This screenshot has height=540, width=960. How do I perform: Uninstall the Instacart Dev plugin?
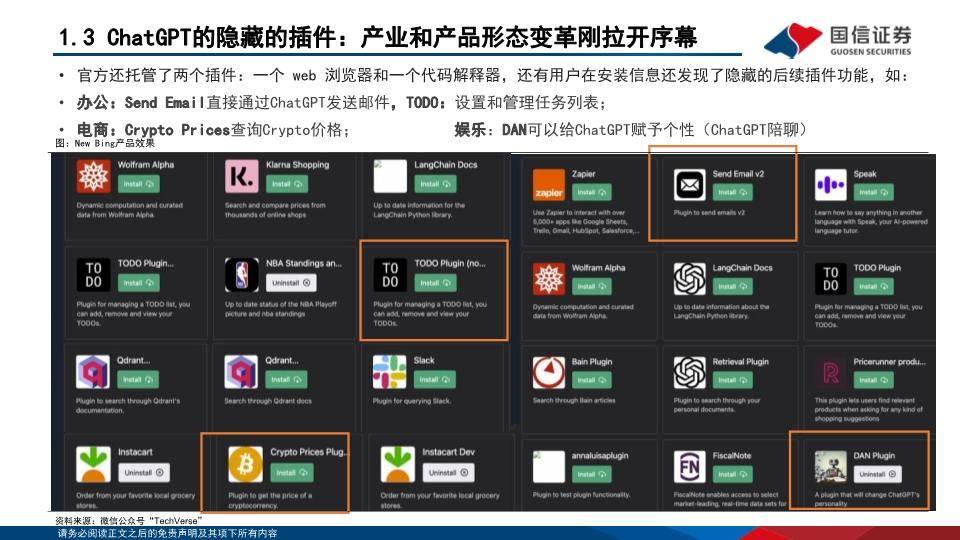click(448, 473)
